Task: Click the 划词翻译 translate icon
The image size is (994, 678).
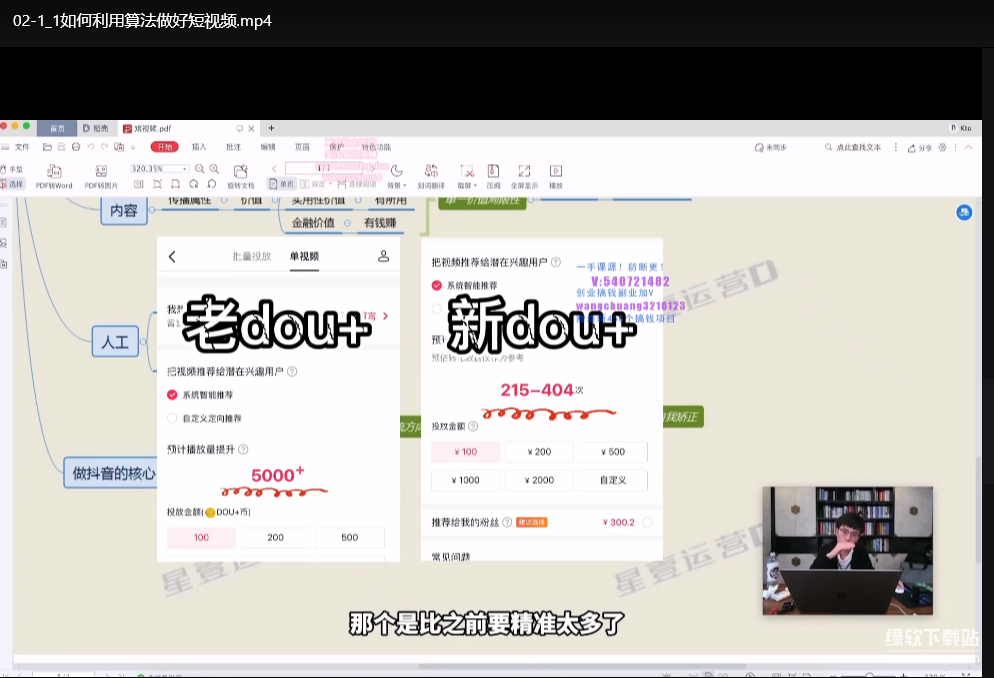Action: click(431, 171)
